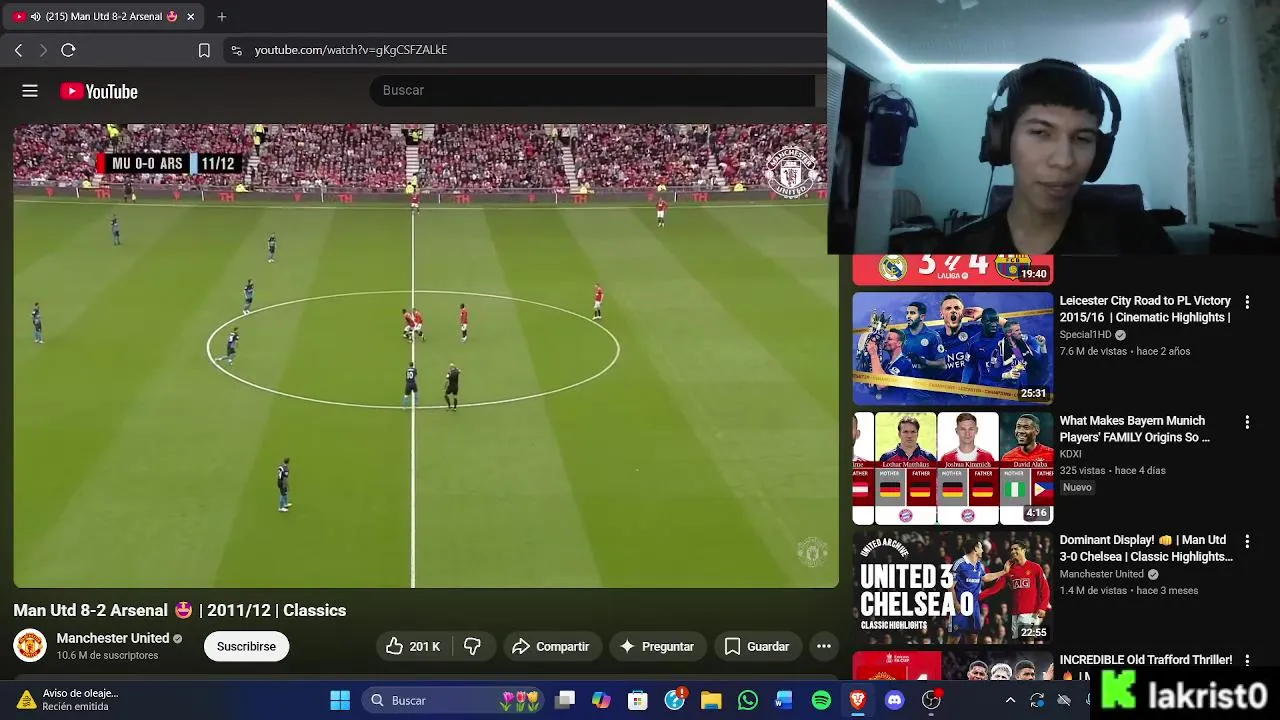Screen dimensions: 1280x720
Task: Open the KDXI channel link
Action: [1071, 454]
